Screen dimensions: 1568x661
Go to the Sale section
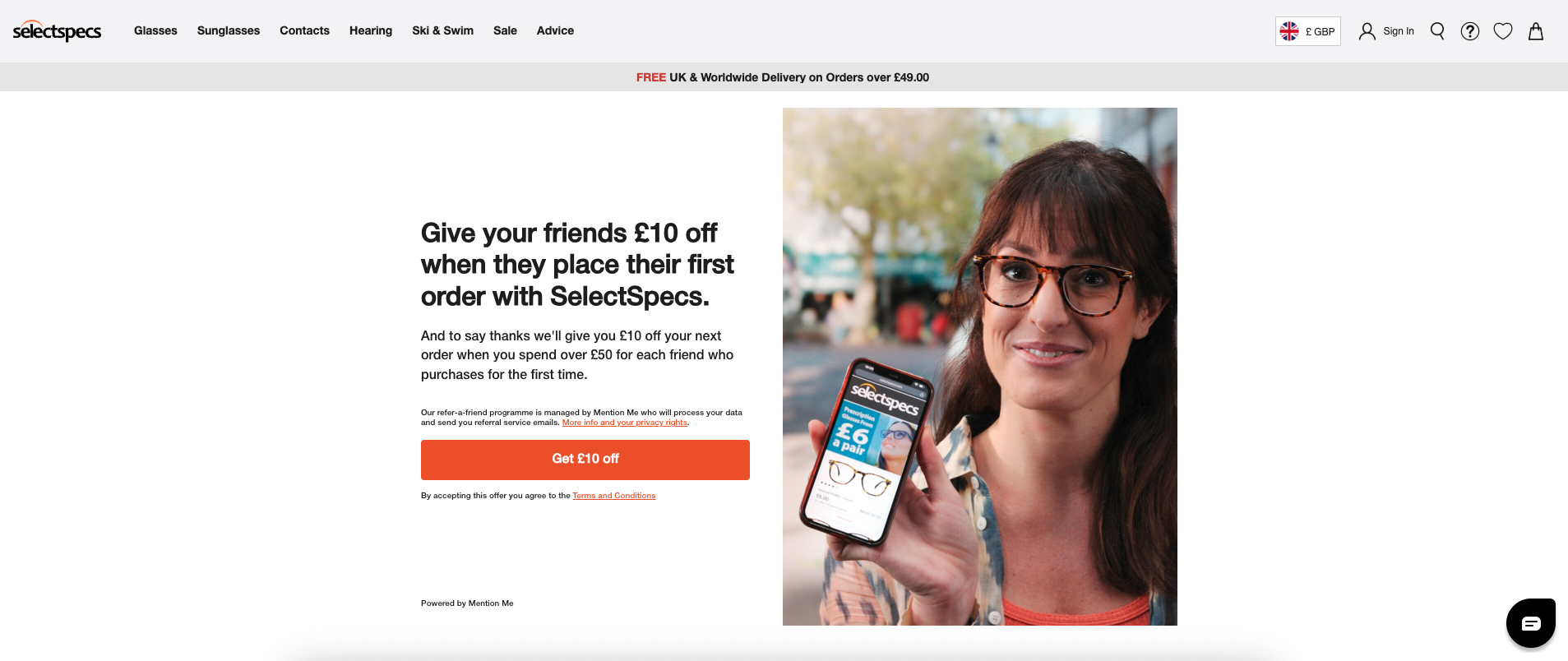point(505,30)
